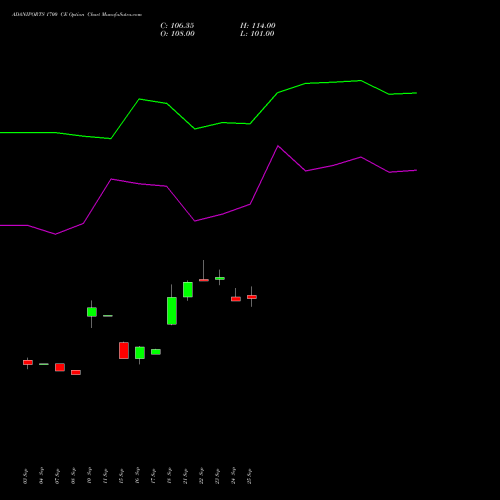
Task: Click the red candle above 08 Sep
Action: point(76,372)
